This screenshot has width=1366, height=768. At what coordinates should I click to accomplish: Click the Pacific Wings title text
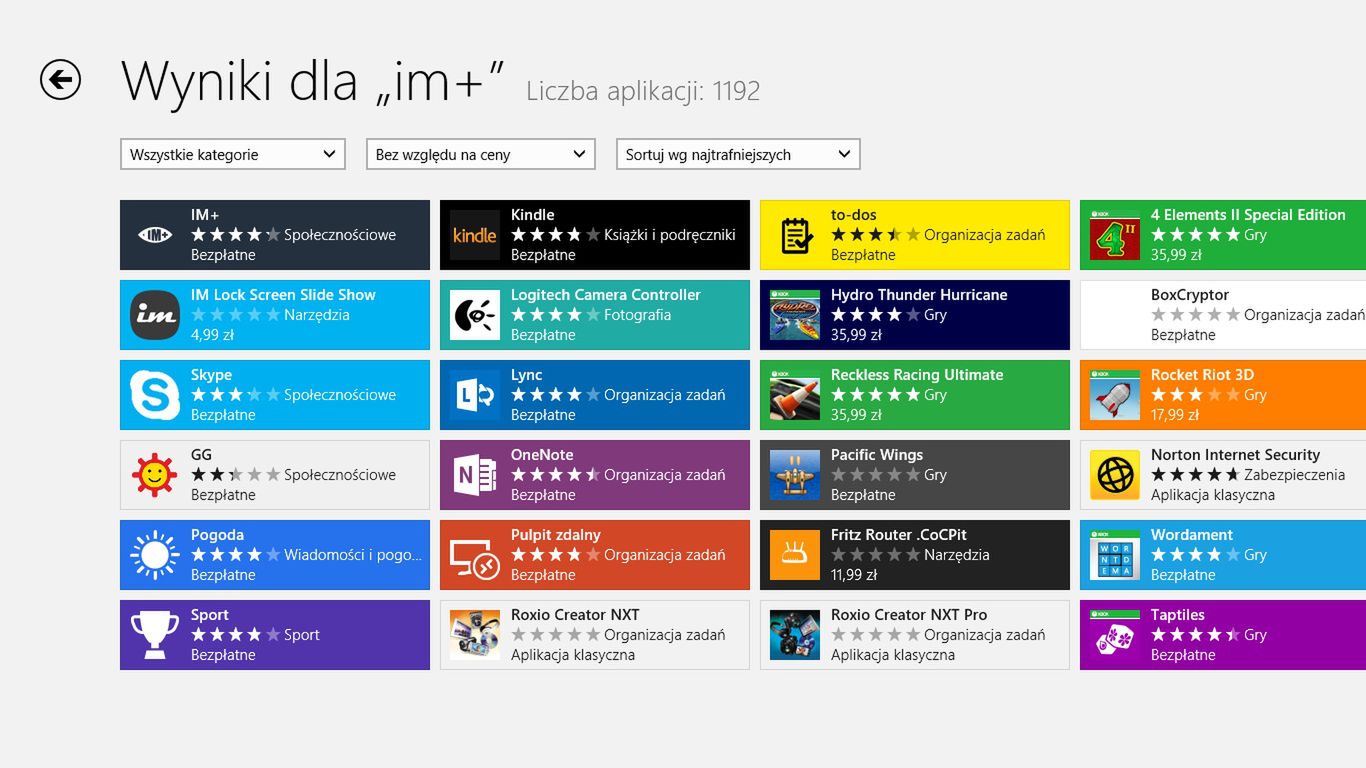(877, 455)
